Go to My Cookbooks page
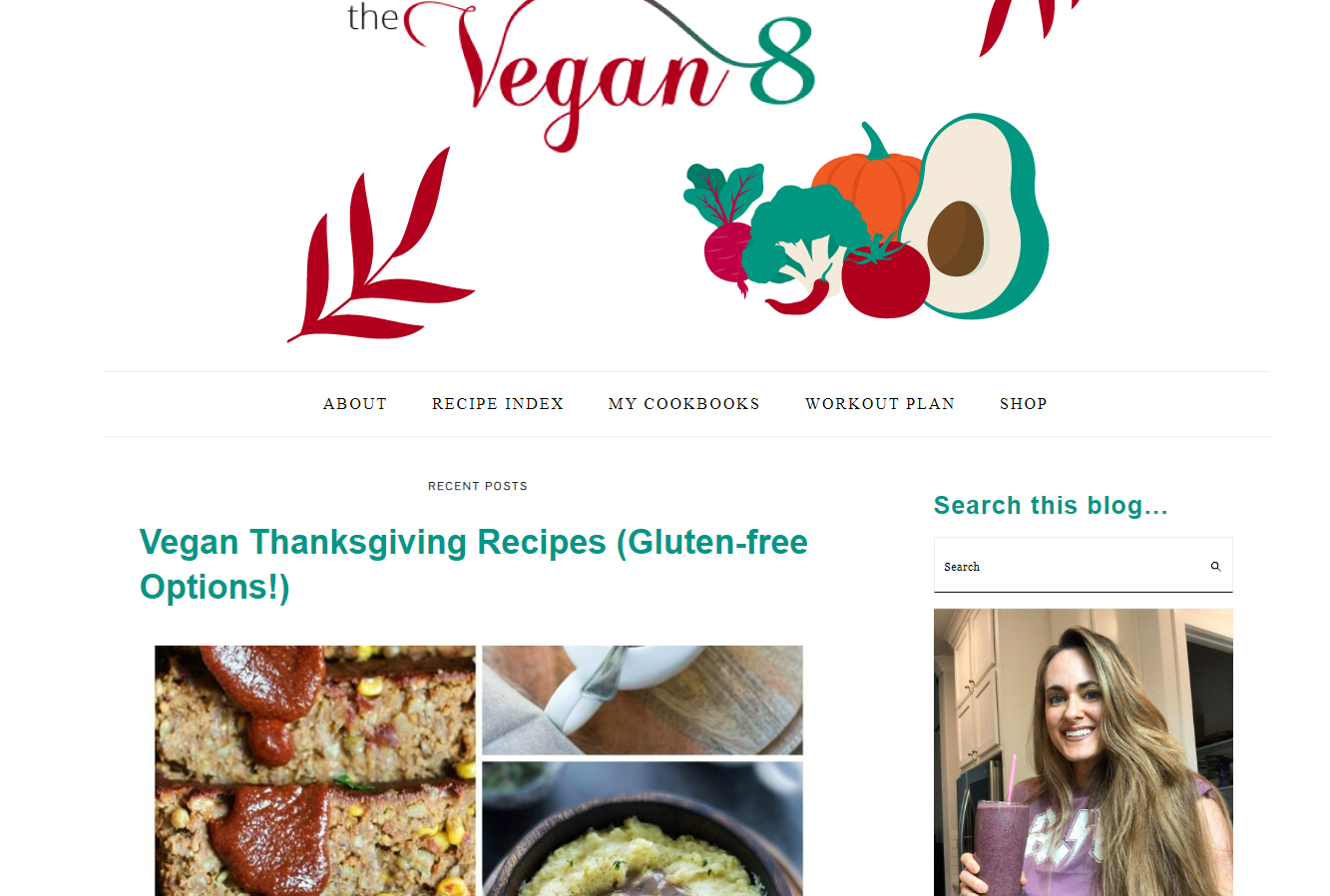1330x896 pixels. click(684, 404)
